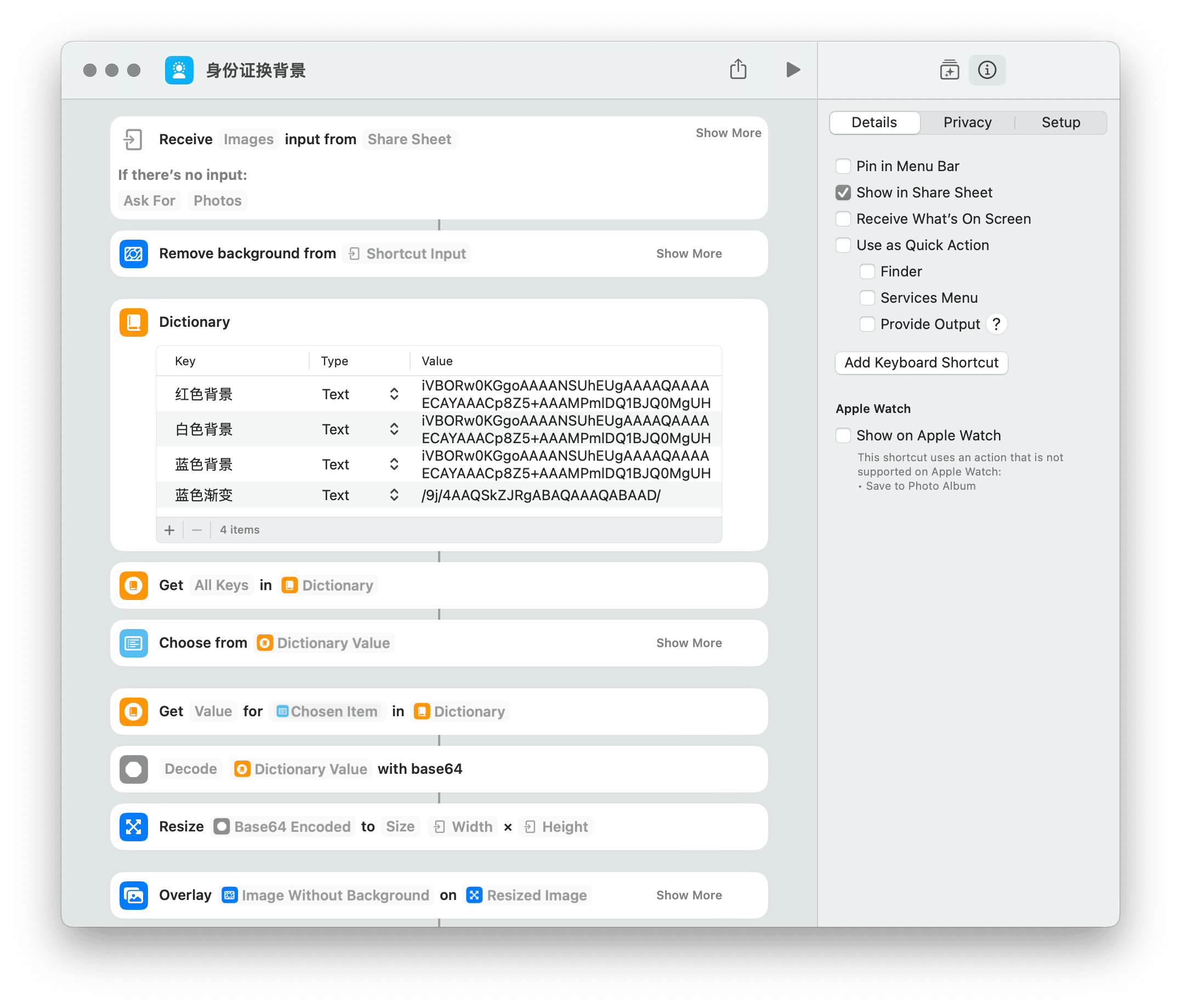
Task: Switch to the Setup tab
Action: (1061, 123)
